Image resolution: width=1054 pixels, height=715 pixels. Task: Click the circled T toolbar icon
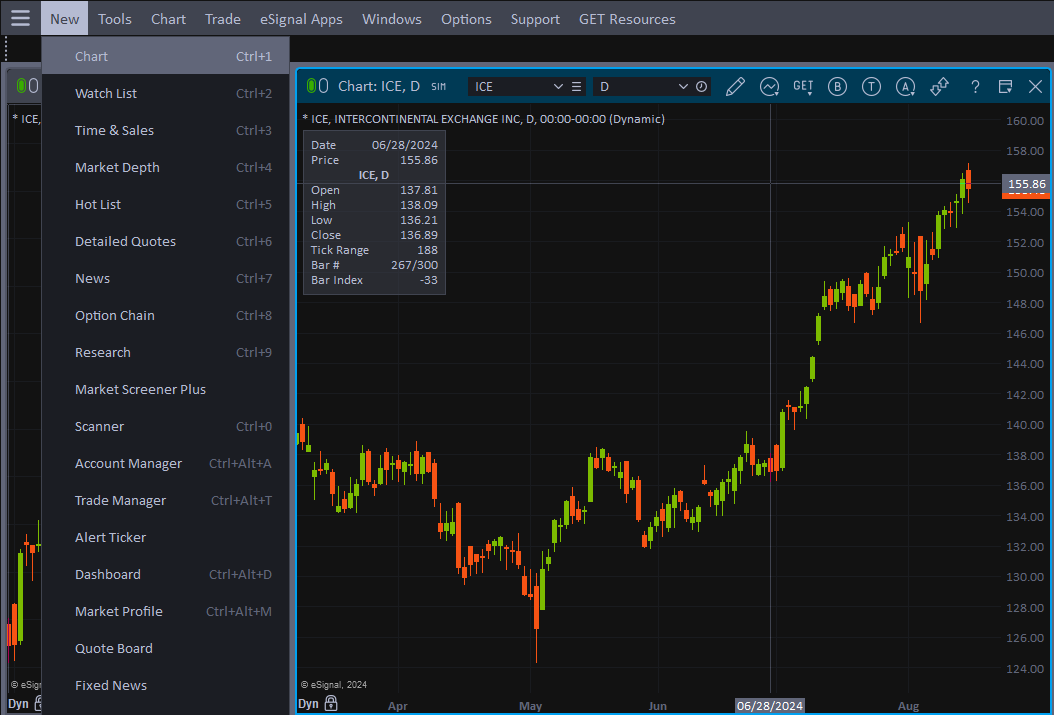pos(871,87)
